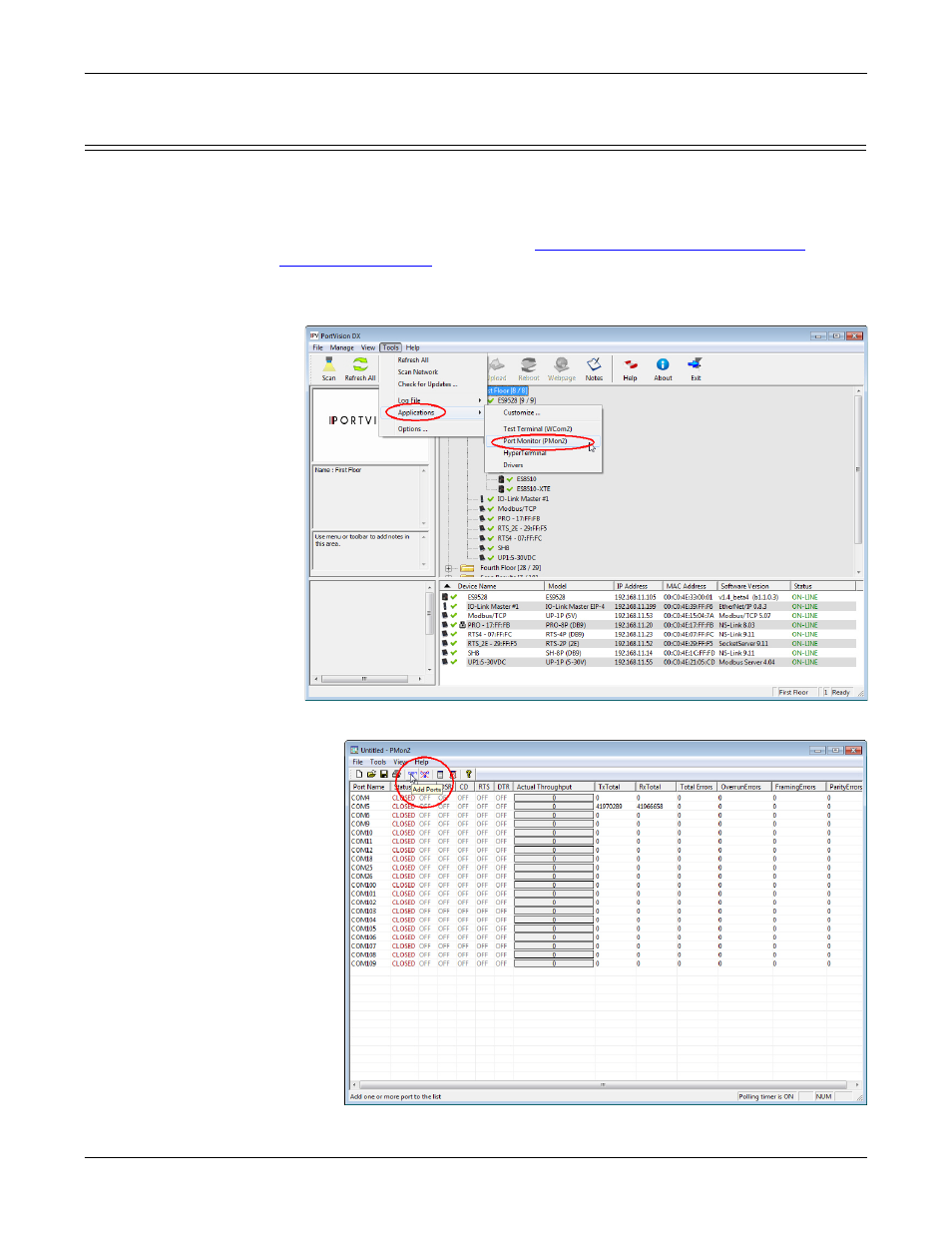Click the Actual Throughput column header
Screen dimensions: 952x1233
554,787
